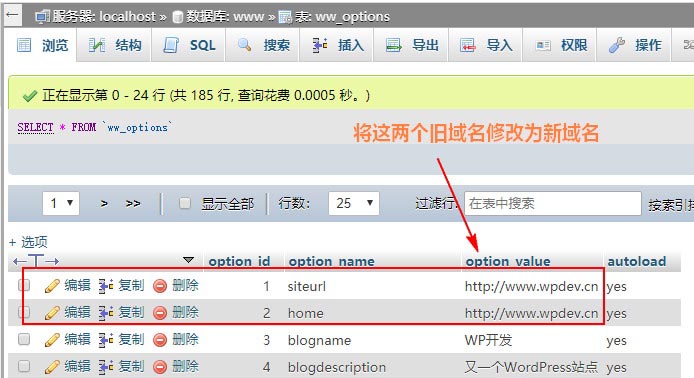The width and height of the screenshot is (694, 378).
Task: Click the back arrow collapse icon
Action: 12,15
